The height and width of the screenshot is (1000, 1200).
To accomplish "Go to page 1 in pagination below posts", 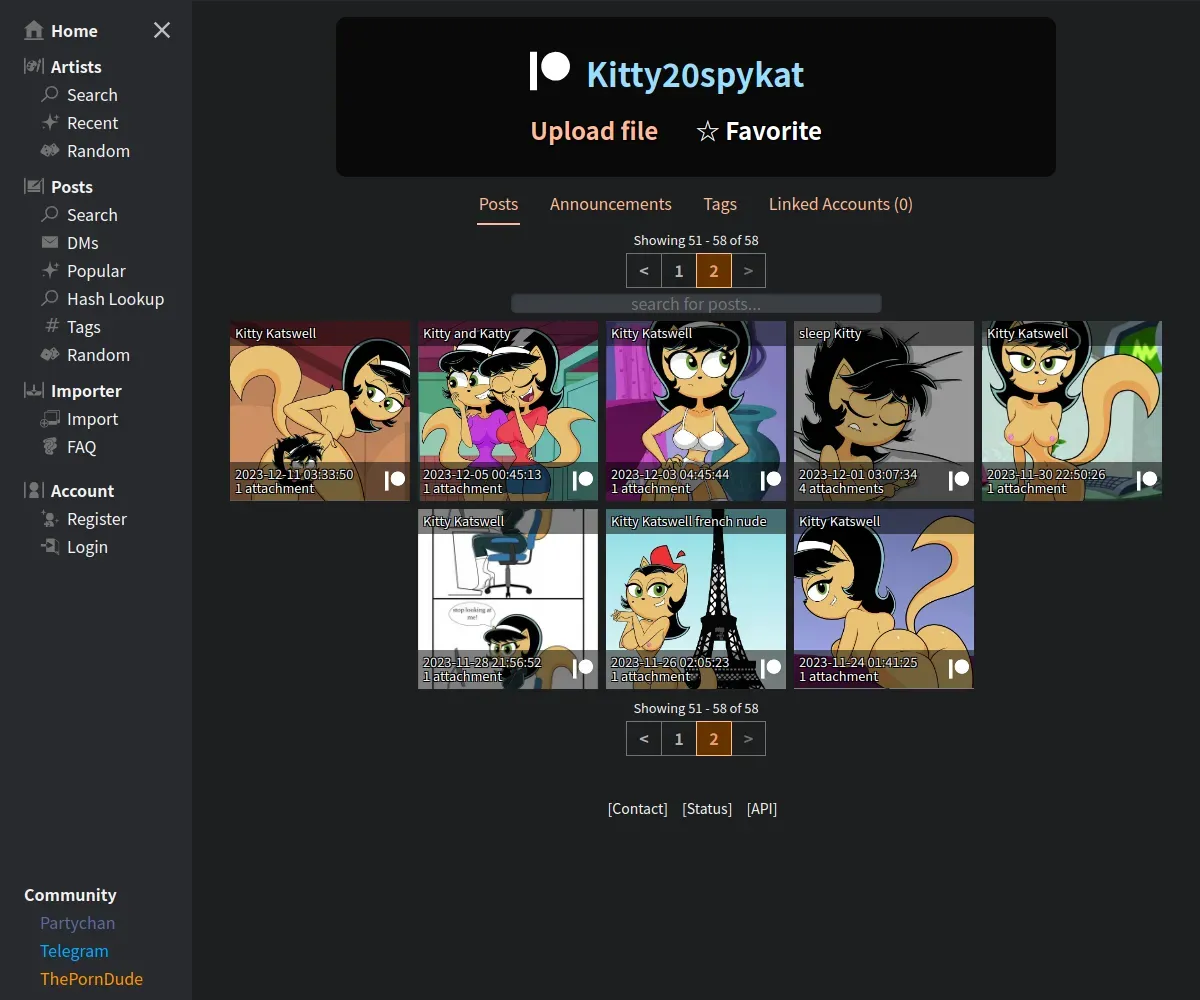I will click(679, 739).
